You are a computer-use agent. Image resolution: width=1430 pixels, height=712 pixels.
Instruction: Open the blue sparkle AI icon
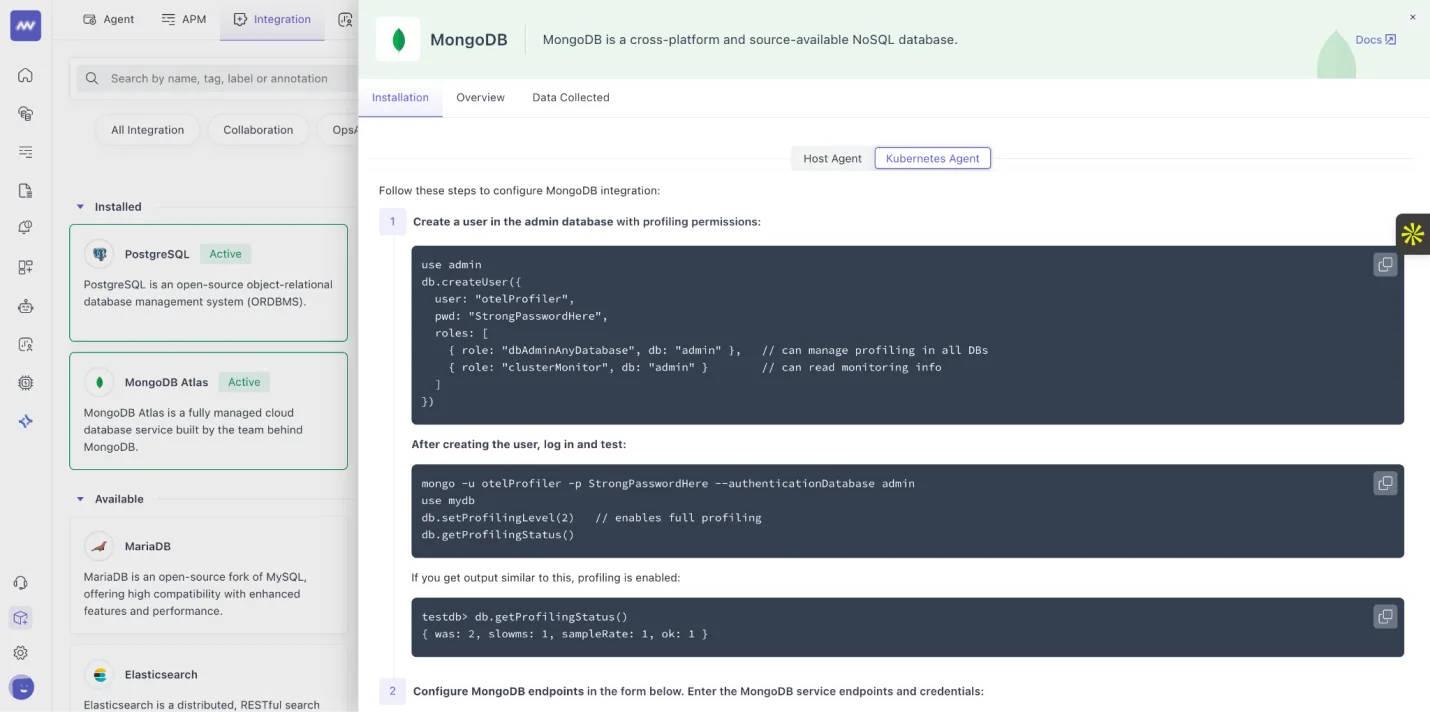pos(25,421)
